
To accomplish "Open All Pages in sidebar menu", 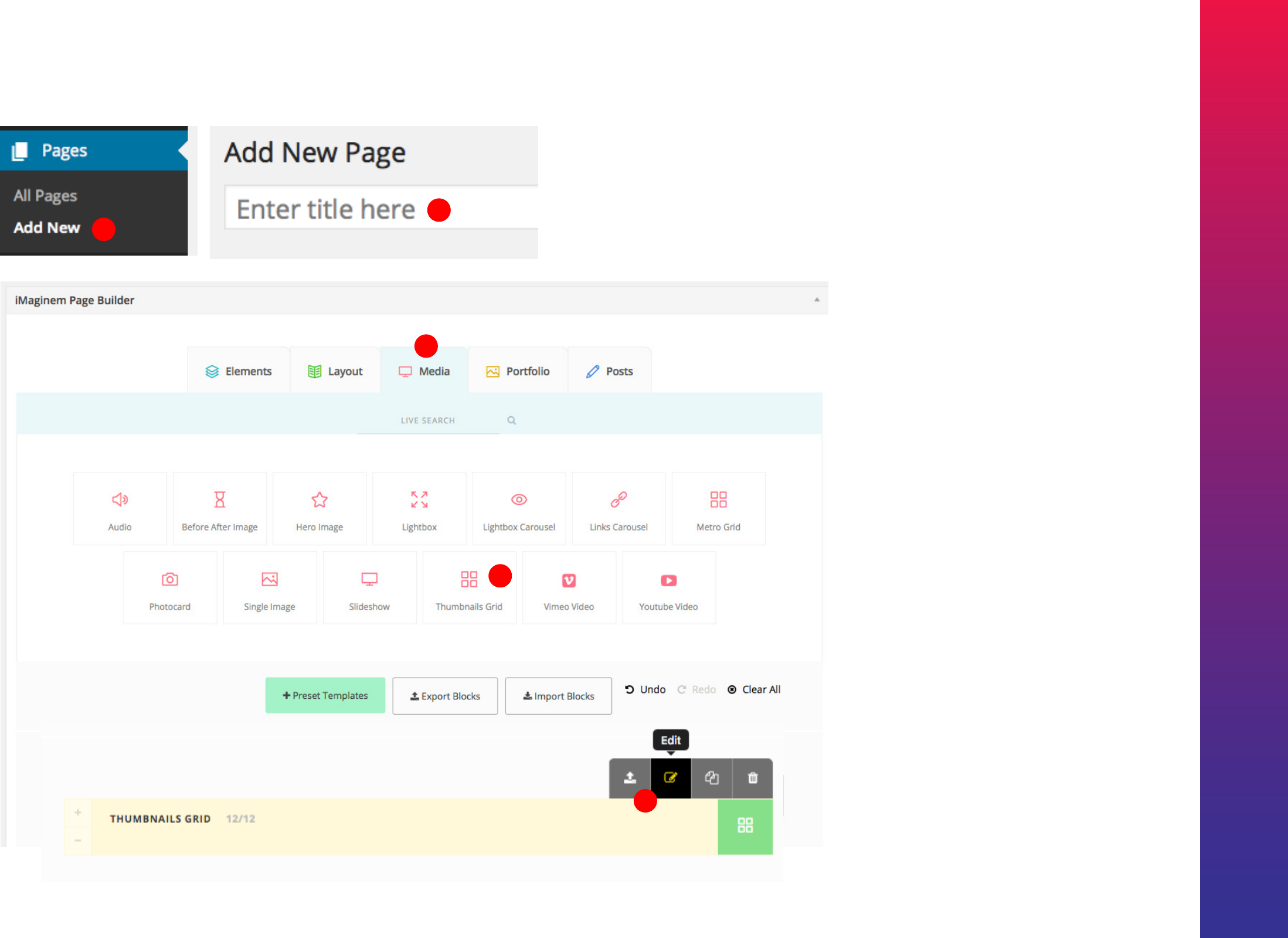I will point(45,195).
